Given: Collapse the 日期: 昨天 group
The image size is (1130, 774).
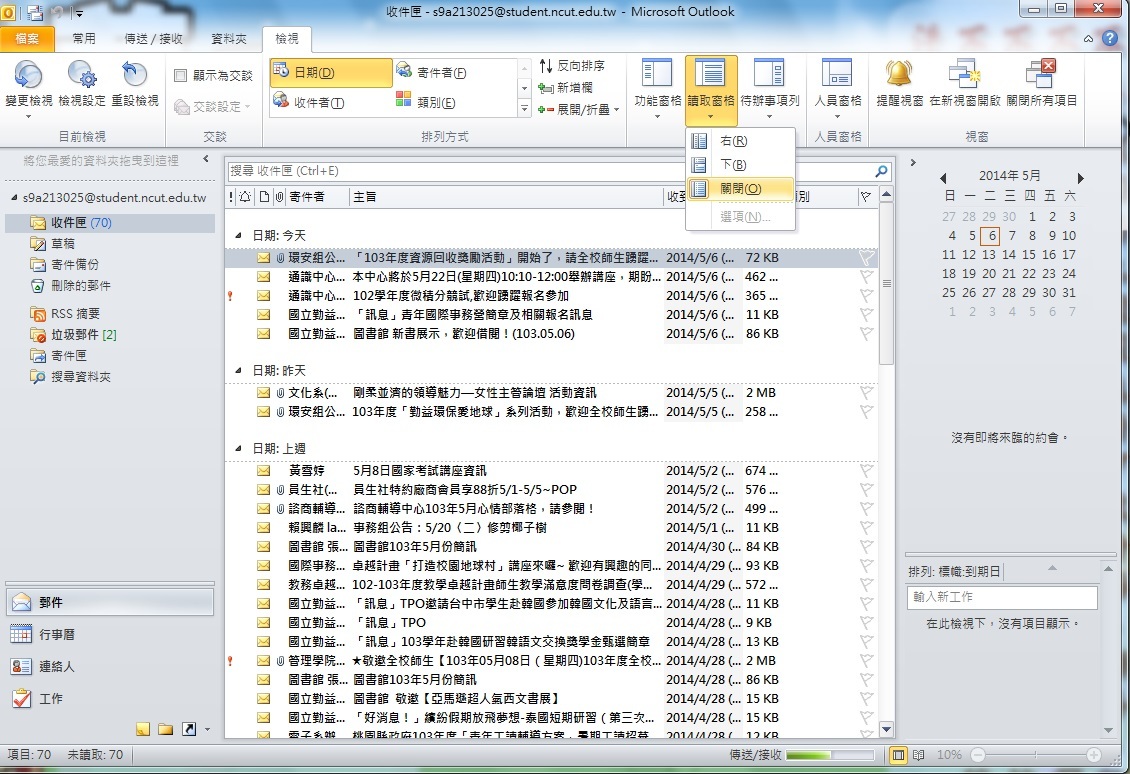Looking at the screenshot, I should (239, 370).
